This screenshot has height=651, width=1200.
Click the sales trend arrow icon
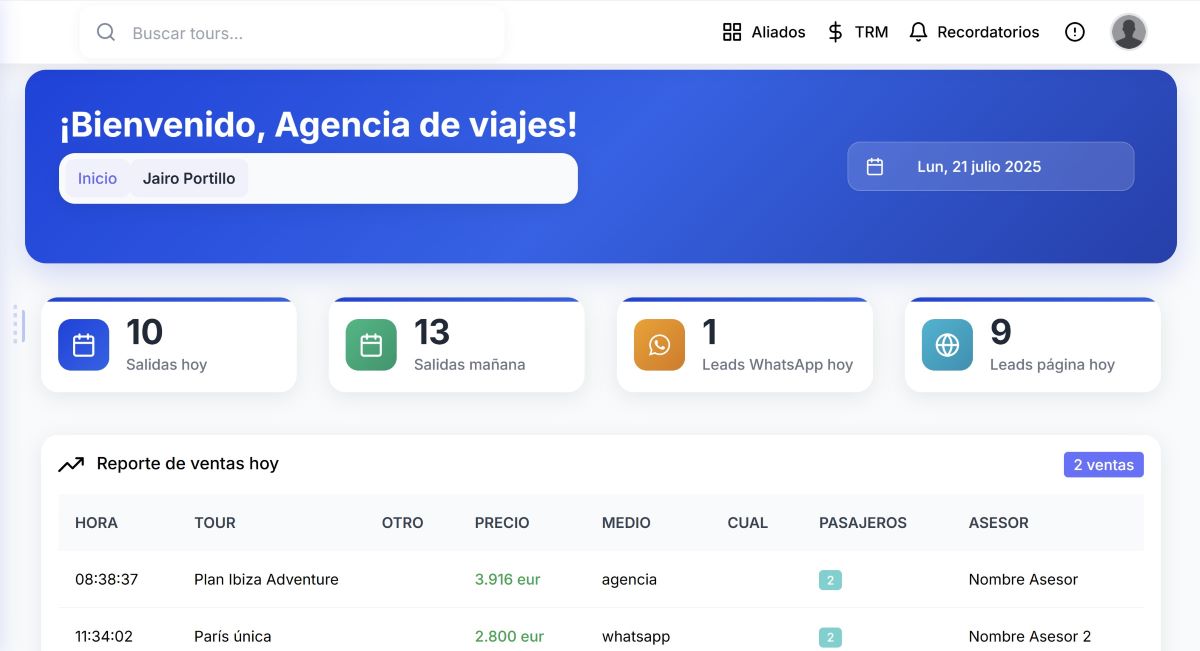(71, 464)
